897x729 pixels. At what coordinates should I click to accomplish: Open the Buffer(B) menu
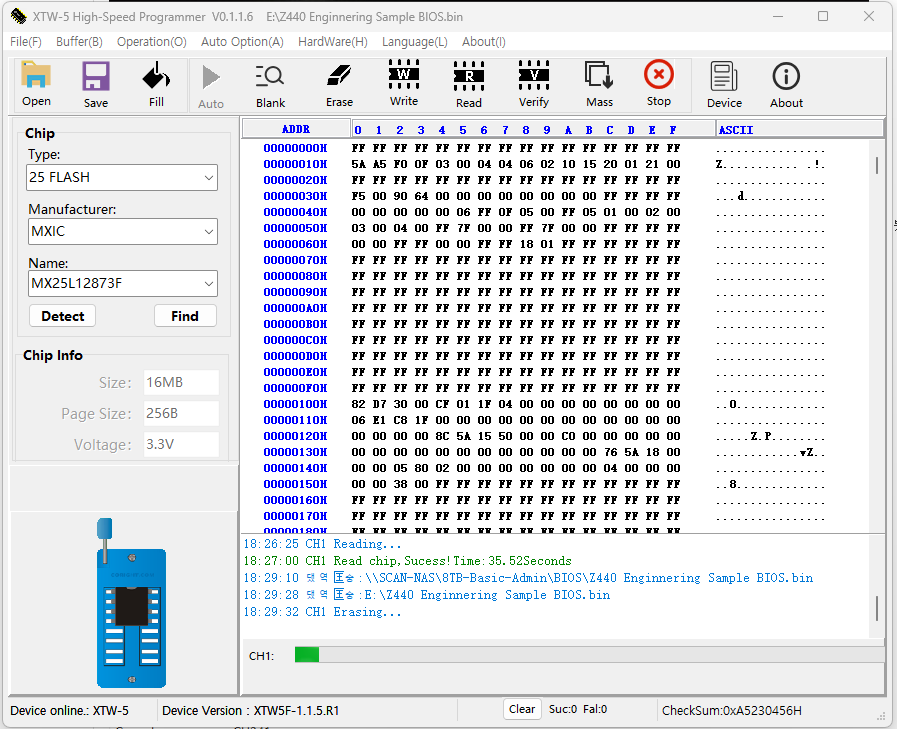[x=79, y=42]
